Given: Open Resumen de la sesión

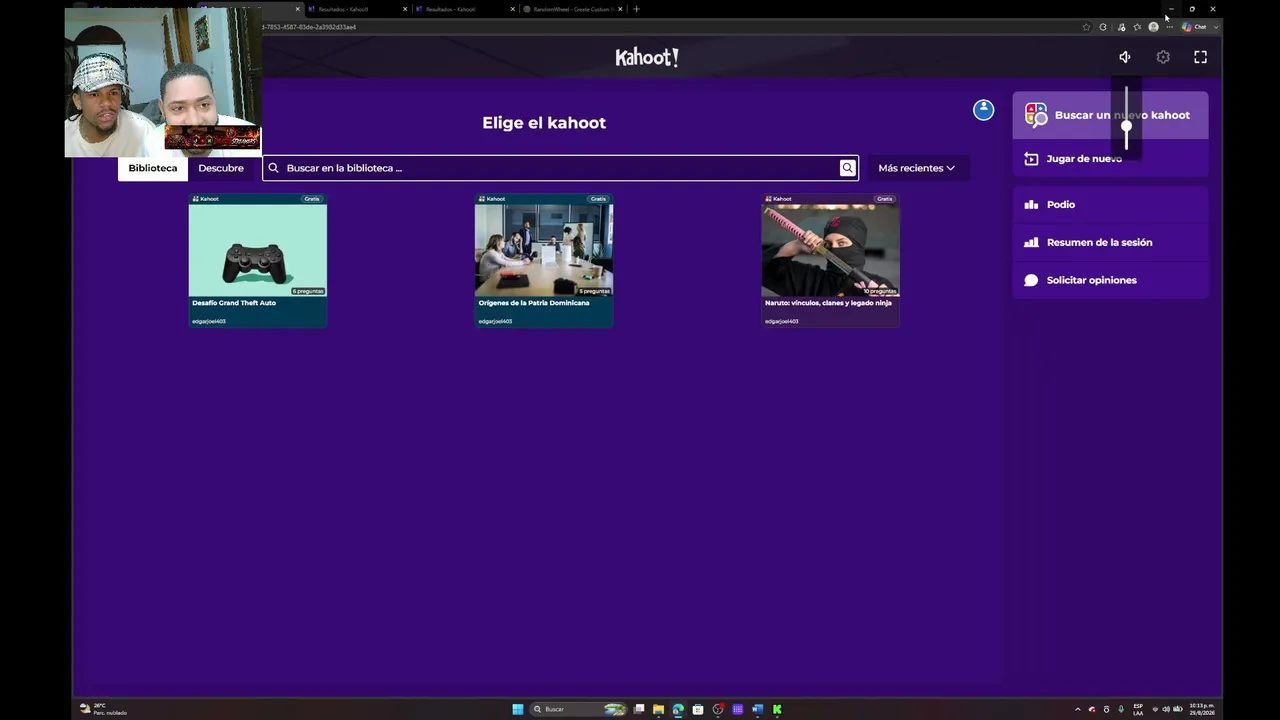Looking at the screenshot, I should coord(1110,243).
